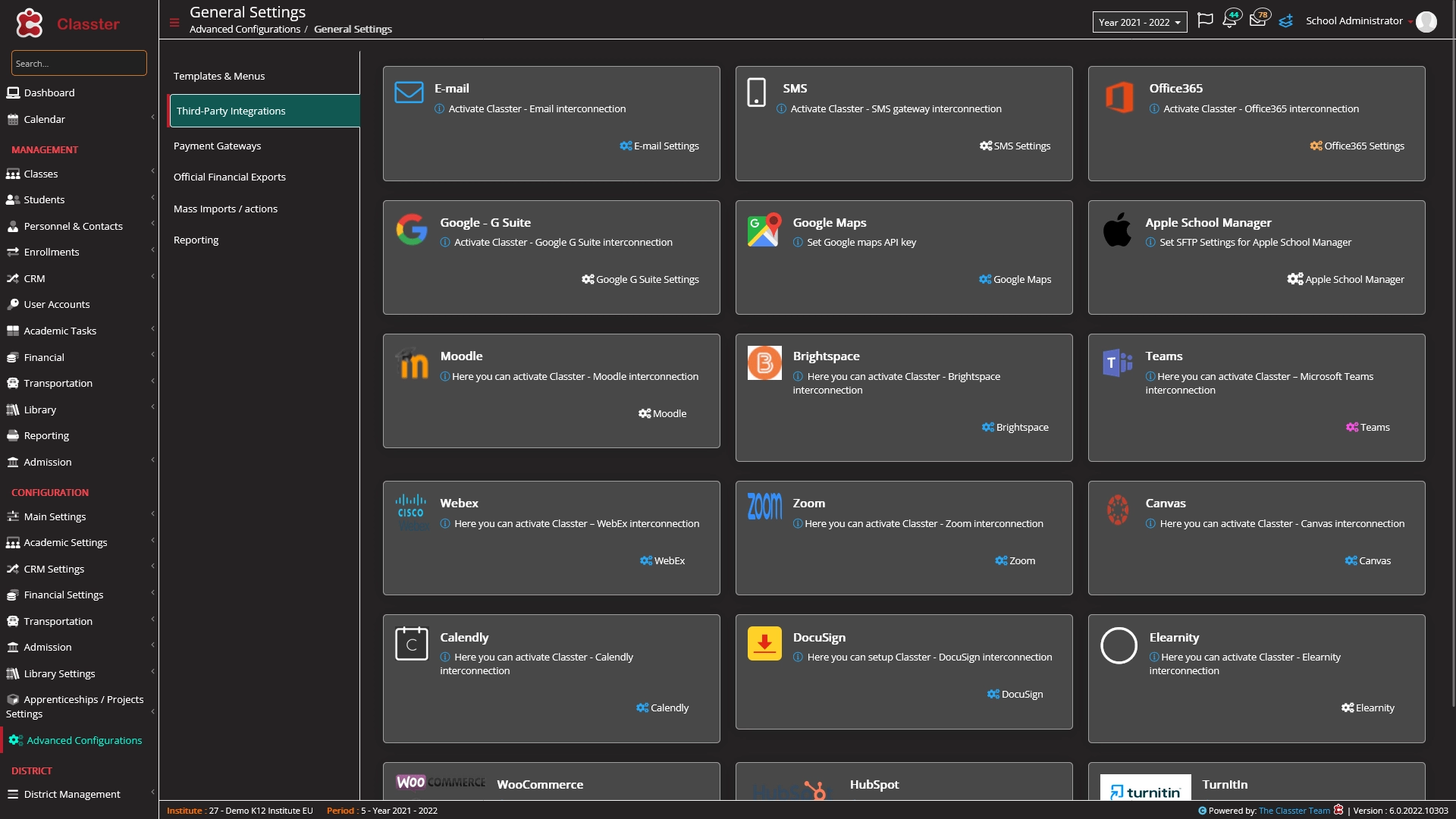
Task: Open SMS Settings link
Action: tap(1015, 146)
